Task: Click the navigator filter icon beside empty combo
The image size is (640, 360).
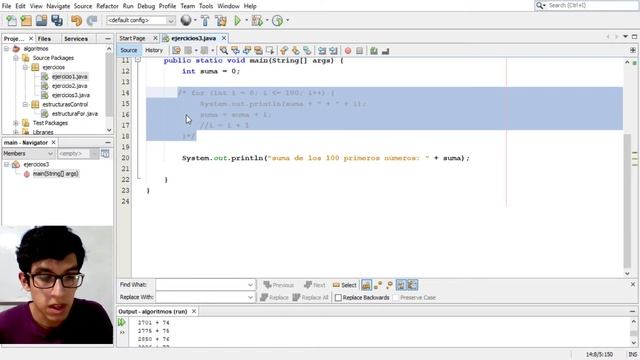Action: point(105,153)
